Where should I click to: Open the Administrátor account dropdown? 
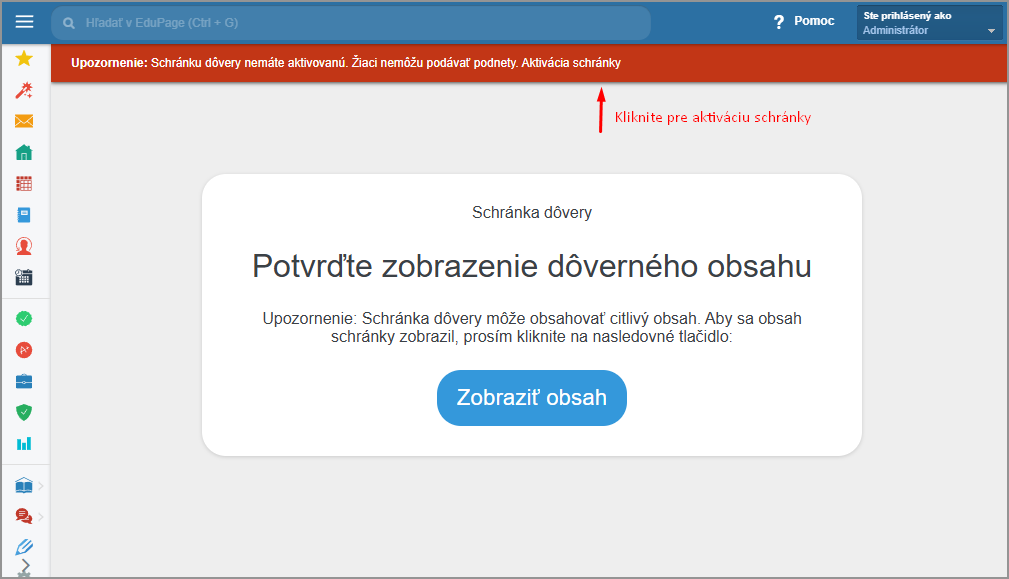(929, 23)
